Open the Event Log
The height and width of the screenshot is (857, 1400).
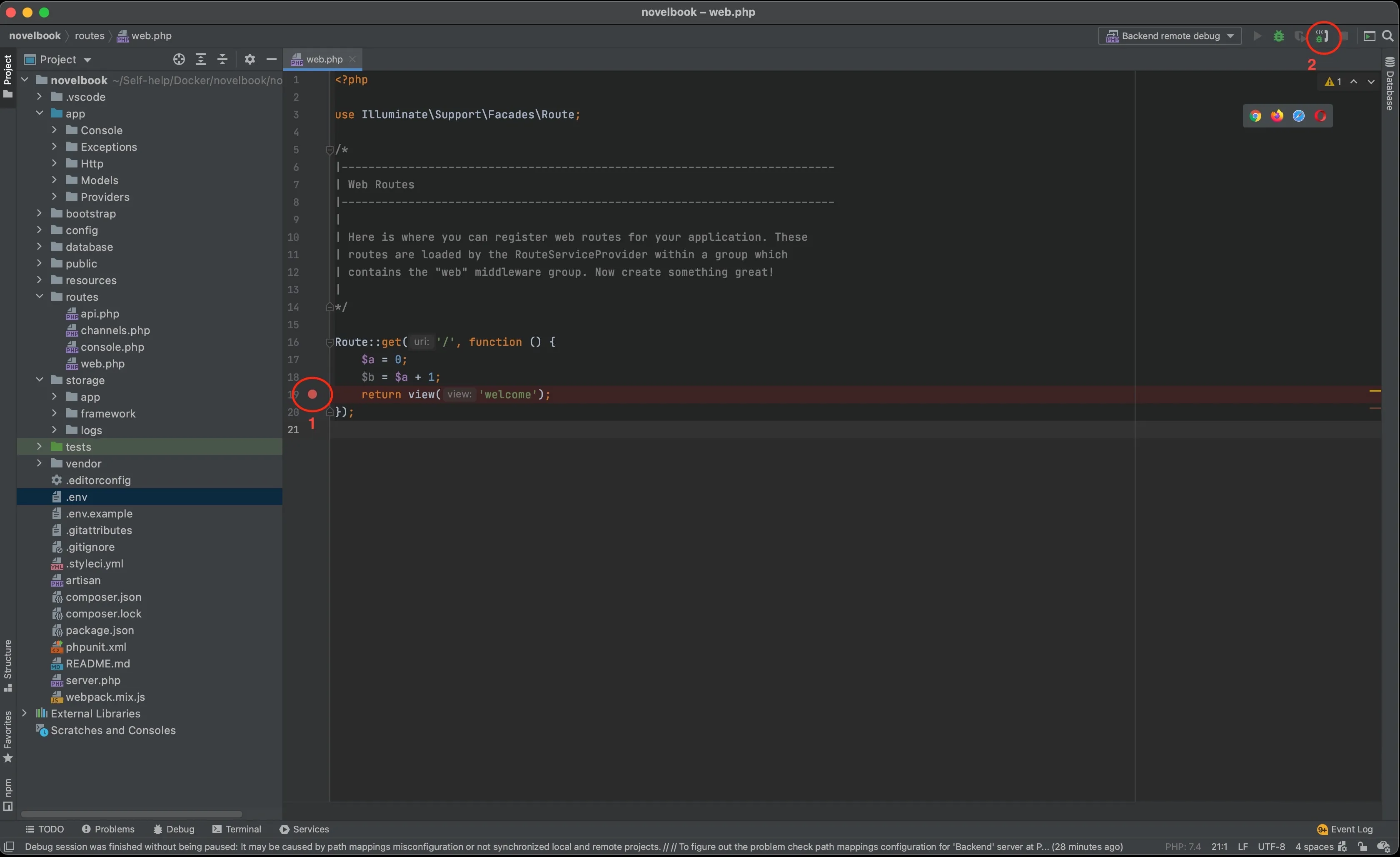pos(1345,829)
